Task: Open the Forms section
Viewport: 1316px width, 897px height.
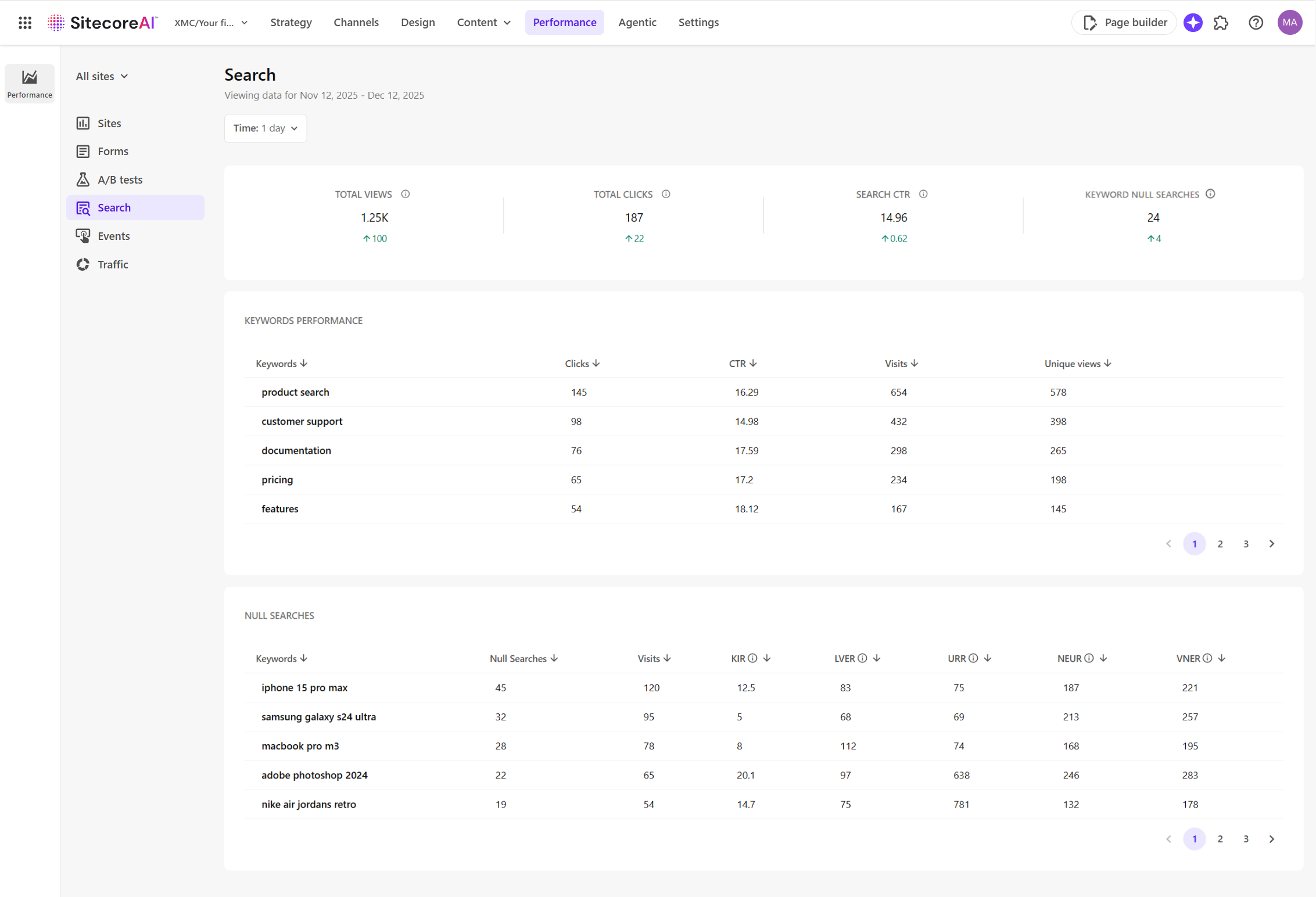Action: (113, 151)
